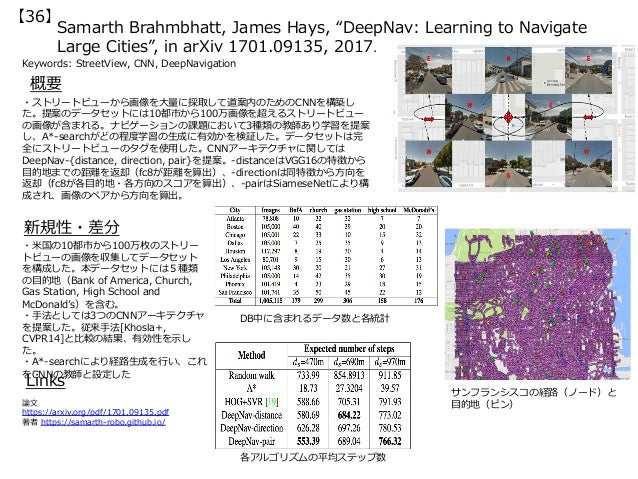Screen dimensions: 638x479
Task: Click the gas station column header
Action: (x=347, y=210)
